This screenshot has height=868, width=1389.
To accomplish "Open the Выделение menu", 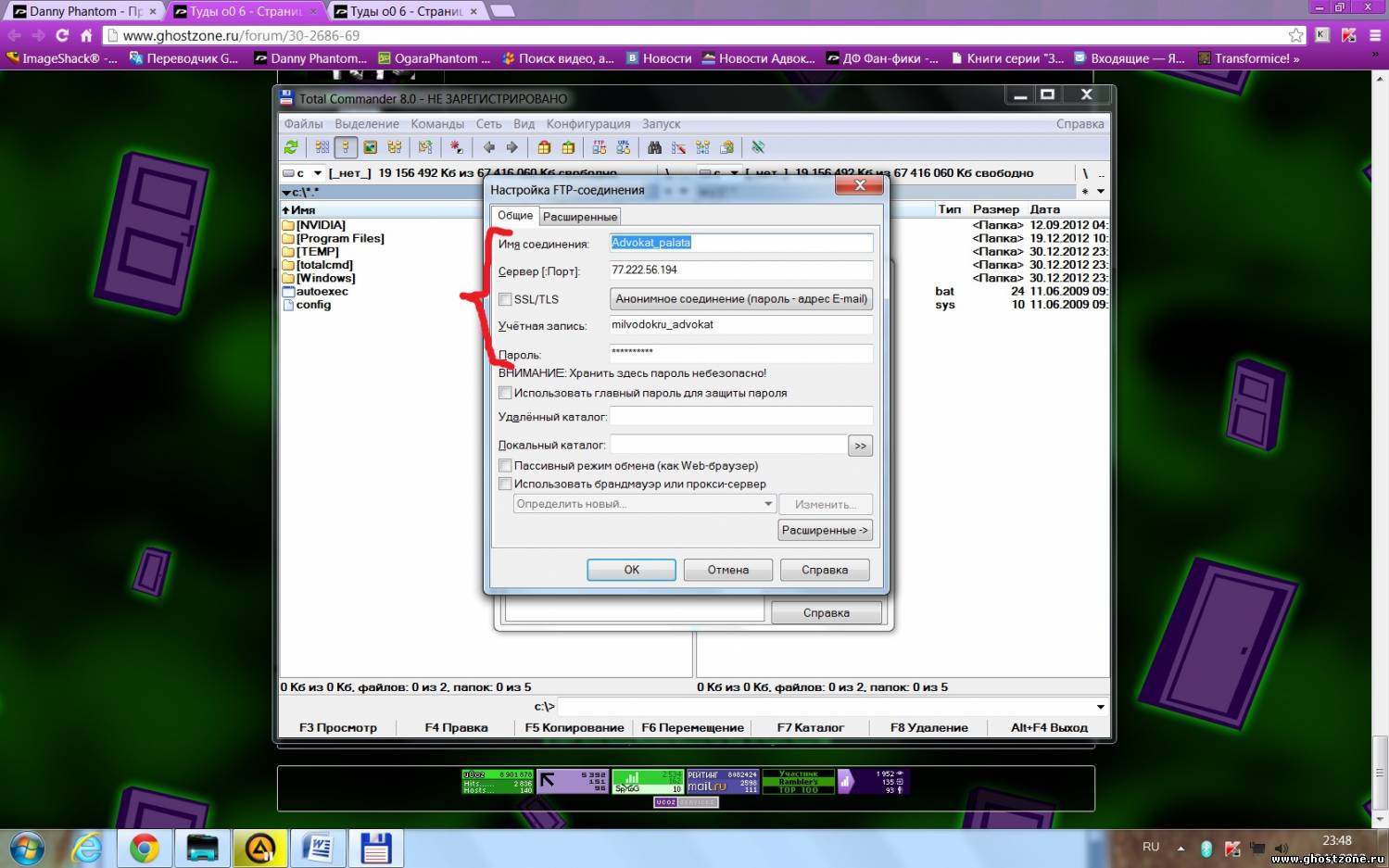I will 367,123.
